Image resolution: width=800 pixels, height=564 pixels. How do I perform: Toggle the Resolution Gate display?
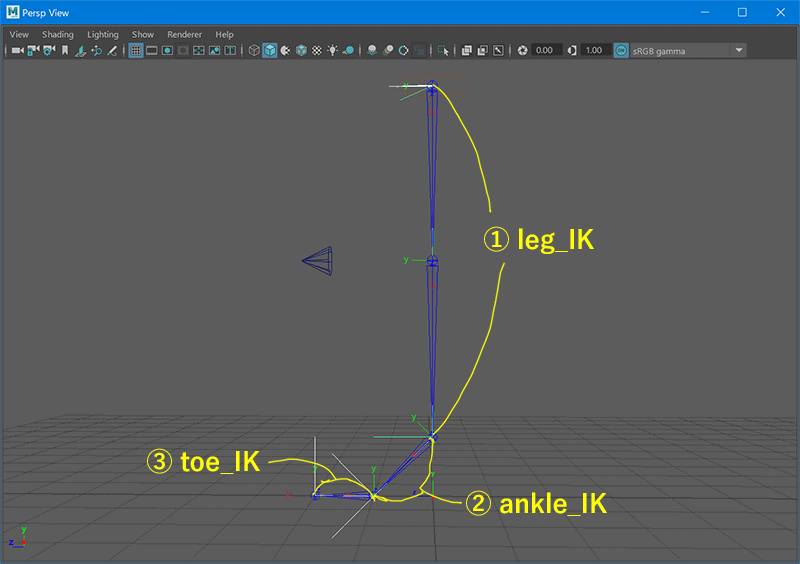(167, 51)
